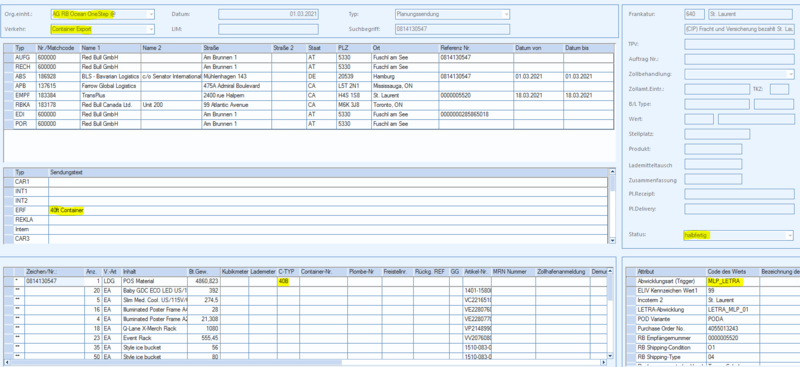Image resolution: width=800 pixels, height=367 pixels.
Task: Click the C-TYP column header
Action: tap(288, 272)
